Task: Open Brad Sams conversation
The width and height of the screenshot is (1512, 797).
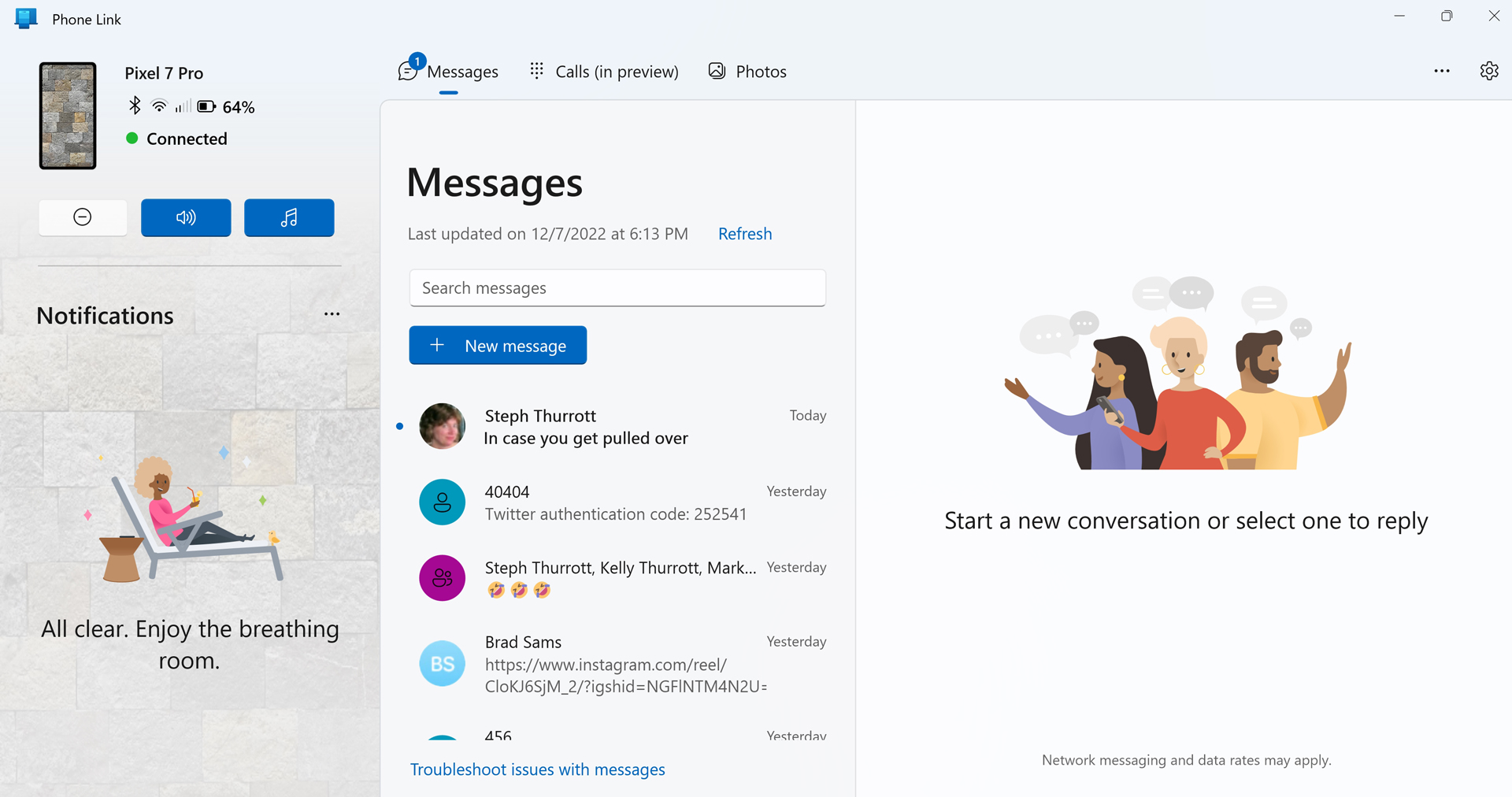Action: 617,663
